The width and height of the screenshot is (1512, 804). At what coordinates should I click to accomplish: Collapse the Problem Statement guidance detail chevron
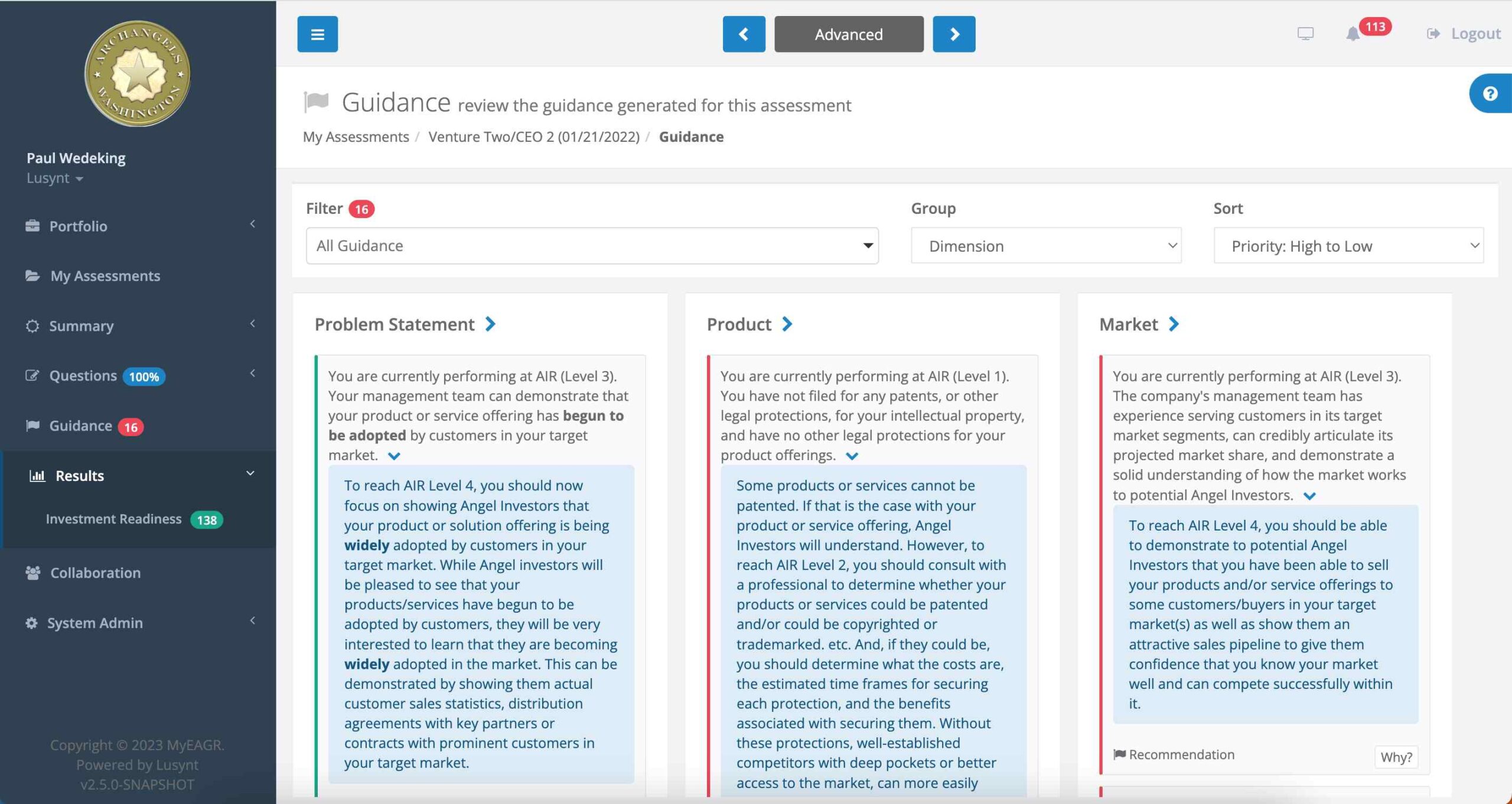coord(394,456)
